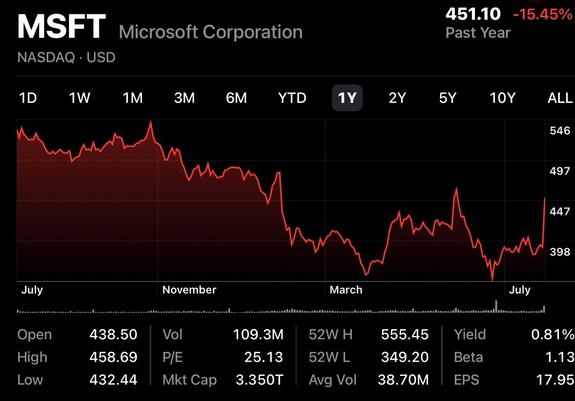Click the volume bar strip under chart

[x=281, y=307]
